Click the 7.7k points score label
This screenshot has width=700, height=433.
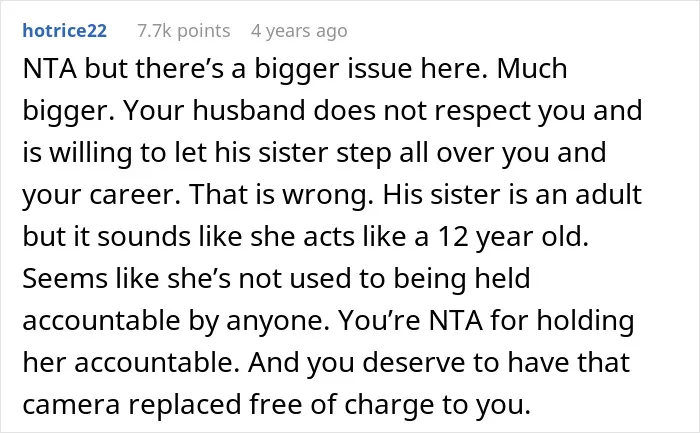coord(183,31)
